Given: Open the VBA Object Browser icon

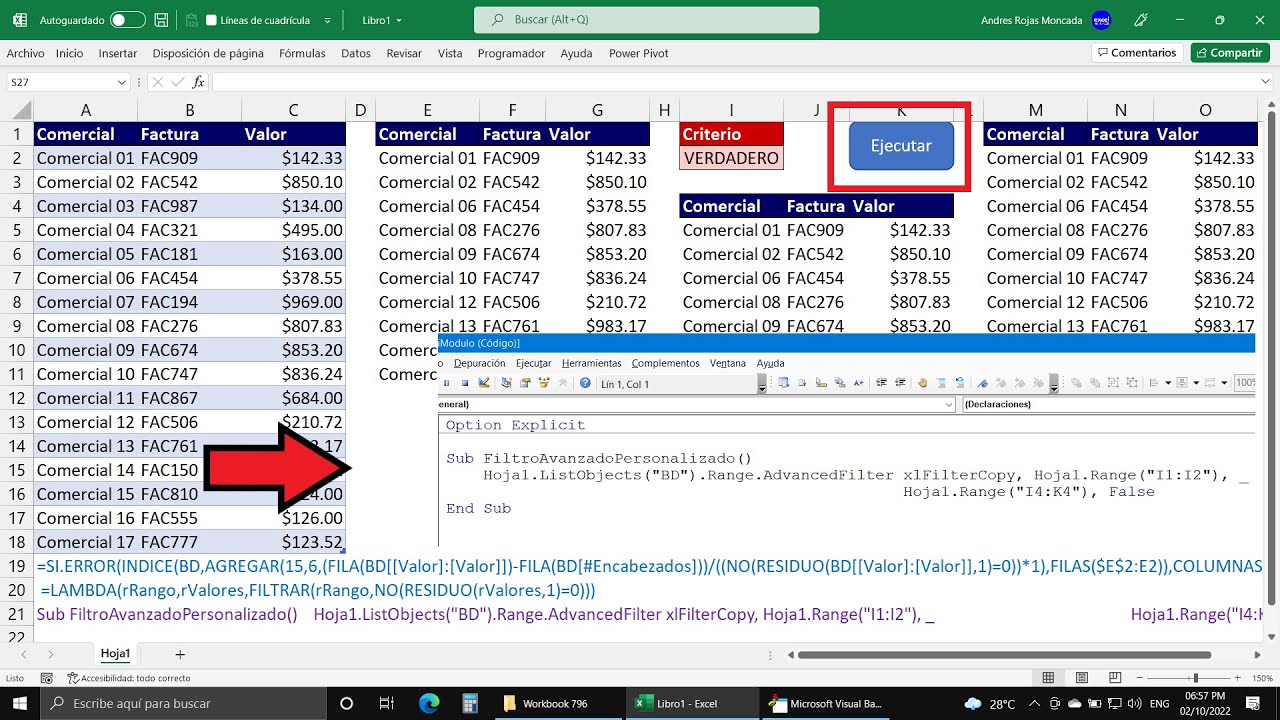Looking at the screenshot, I should [544, 384].
